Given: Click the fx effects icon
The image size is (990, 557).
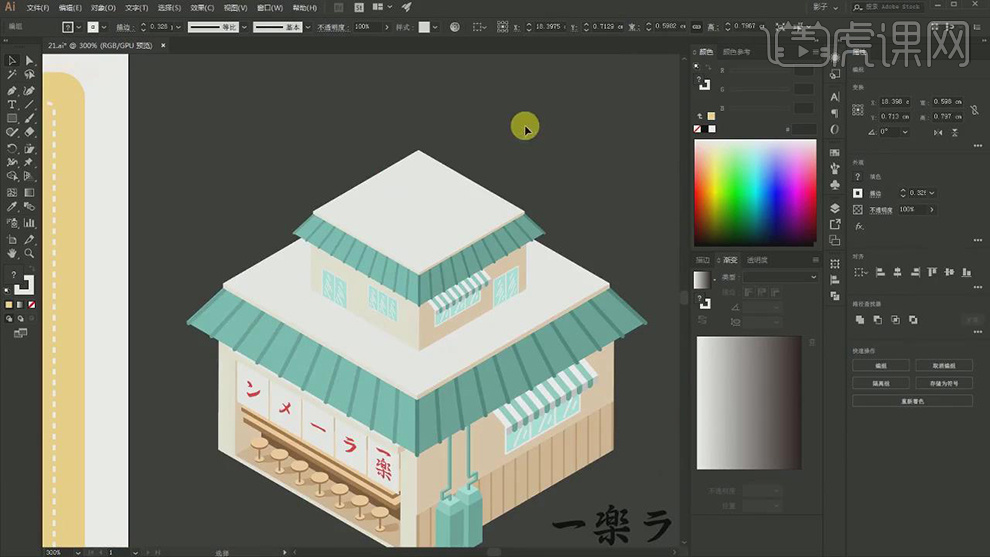Looking at the screenshot, I should coord(858,226).
